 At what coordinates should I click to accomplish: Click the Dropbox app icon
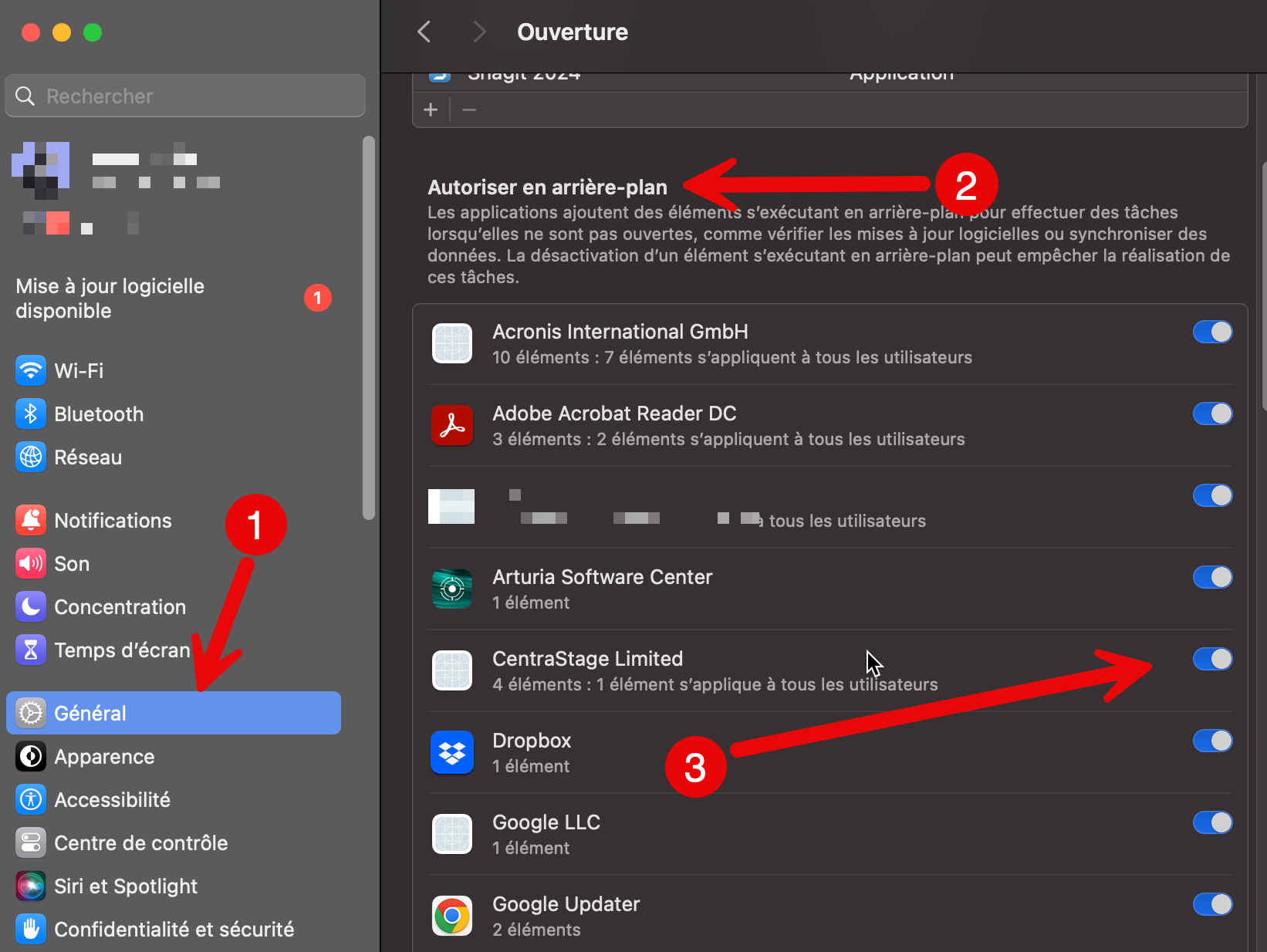coord(452,753)
